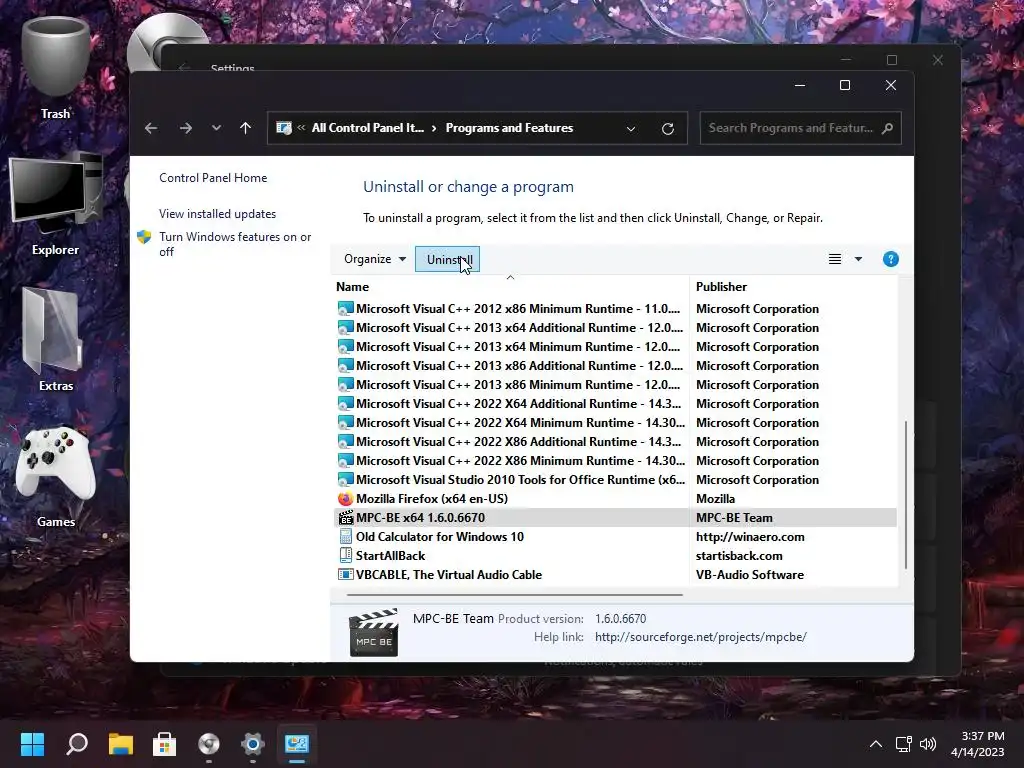The width and height of the screenshot is (1024, 768).
Task: Click Programs and Features breadcrumb
Action: pos(509,128)
